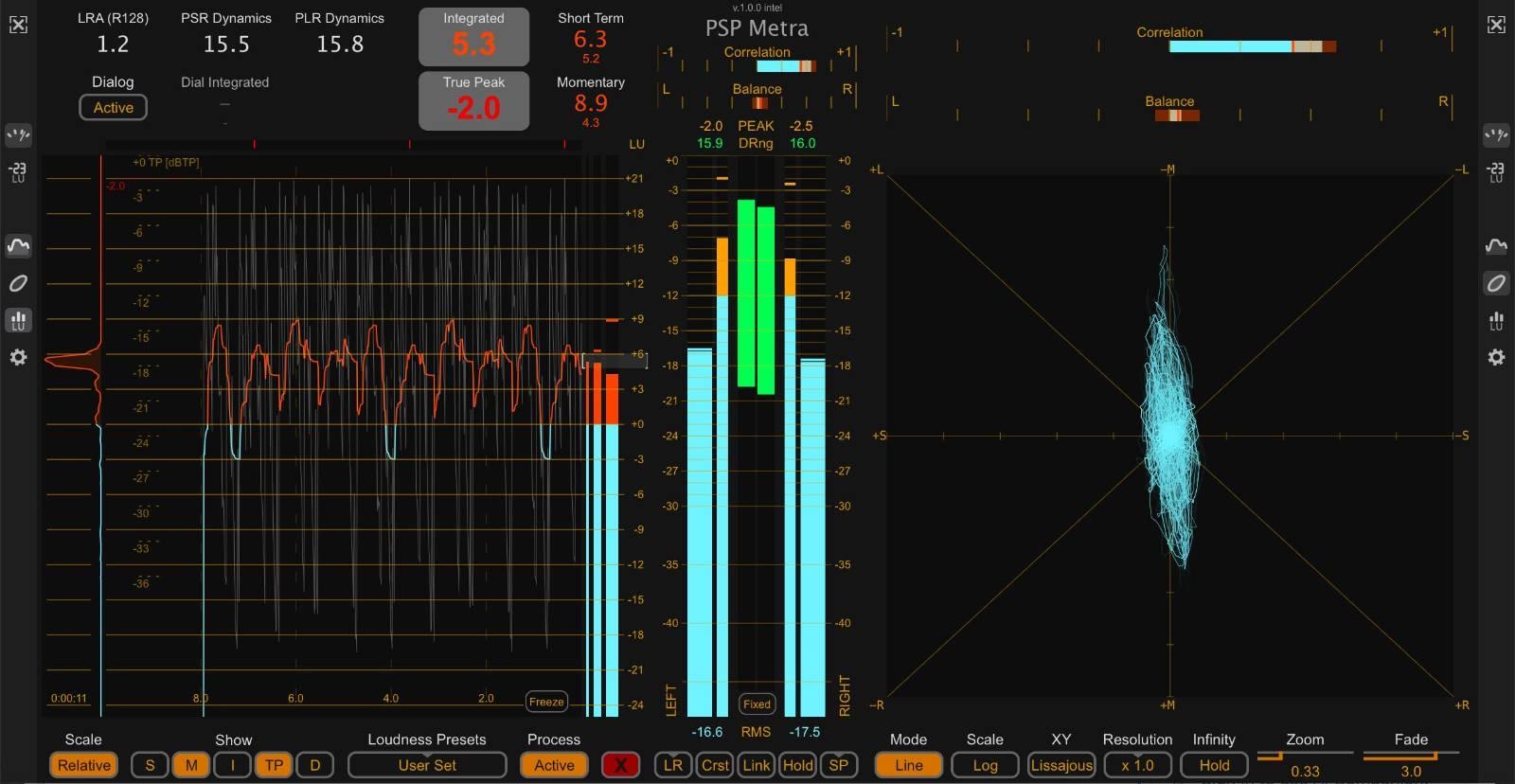Open the XY Lissajous mode selector
Viewport: 1515px width, 784px height.
pos(1060,765)
